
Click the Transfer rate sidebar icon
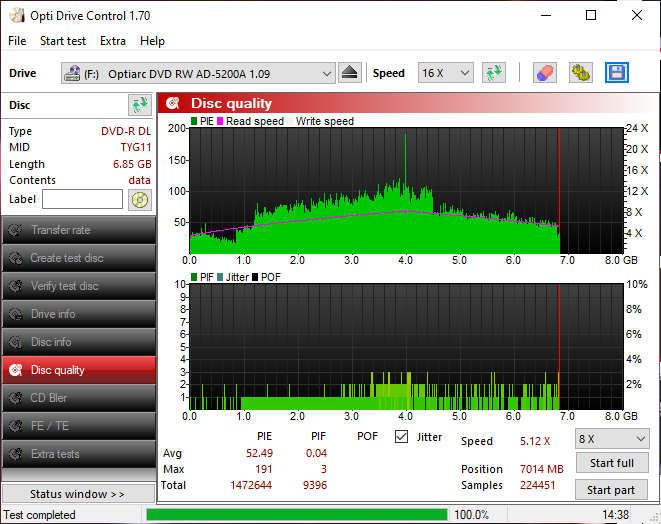16,230
